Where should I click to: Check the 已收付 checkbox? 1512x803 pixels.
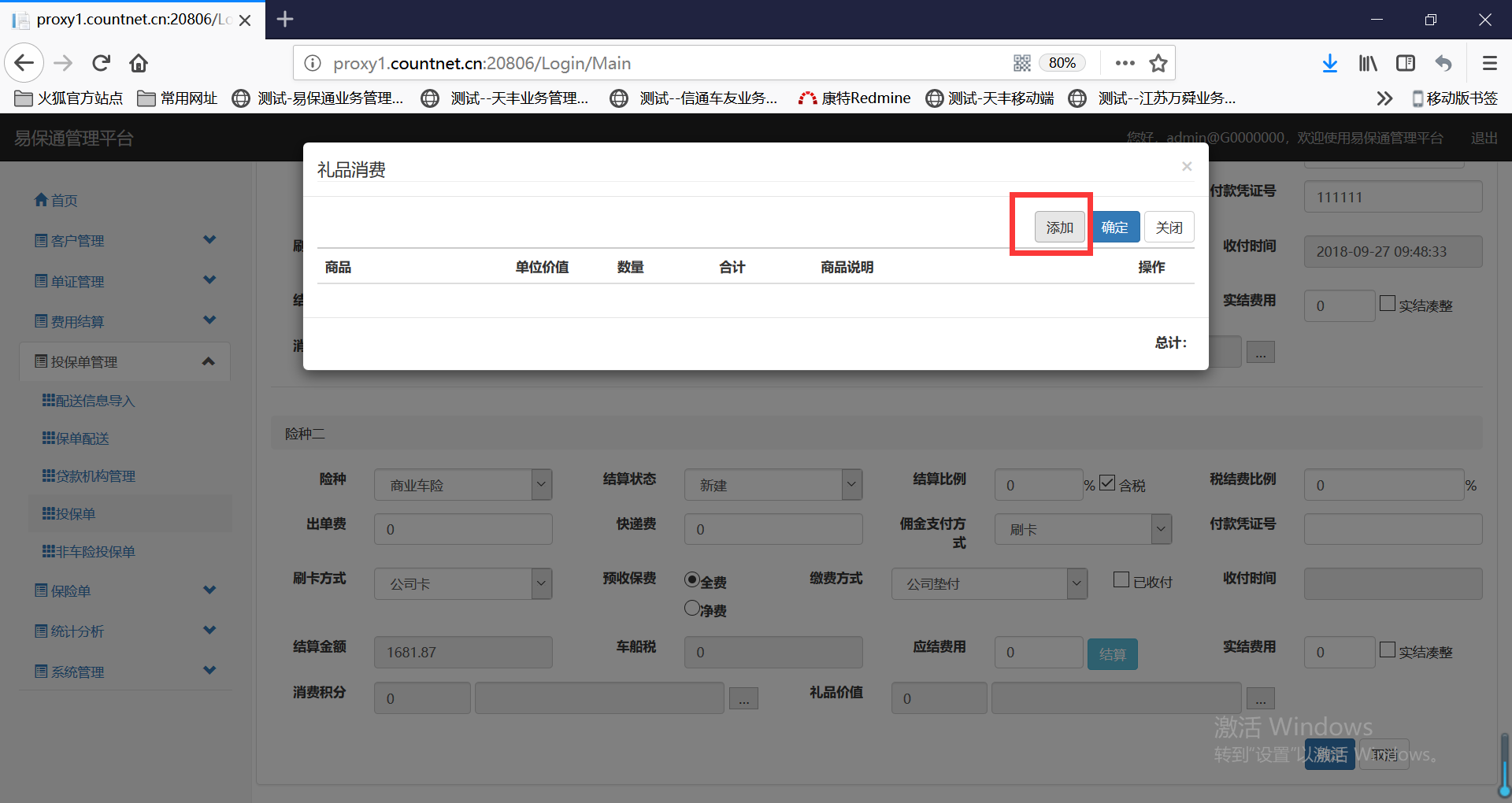click(1121, 580)
